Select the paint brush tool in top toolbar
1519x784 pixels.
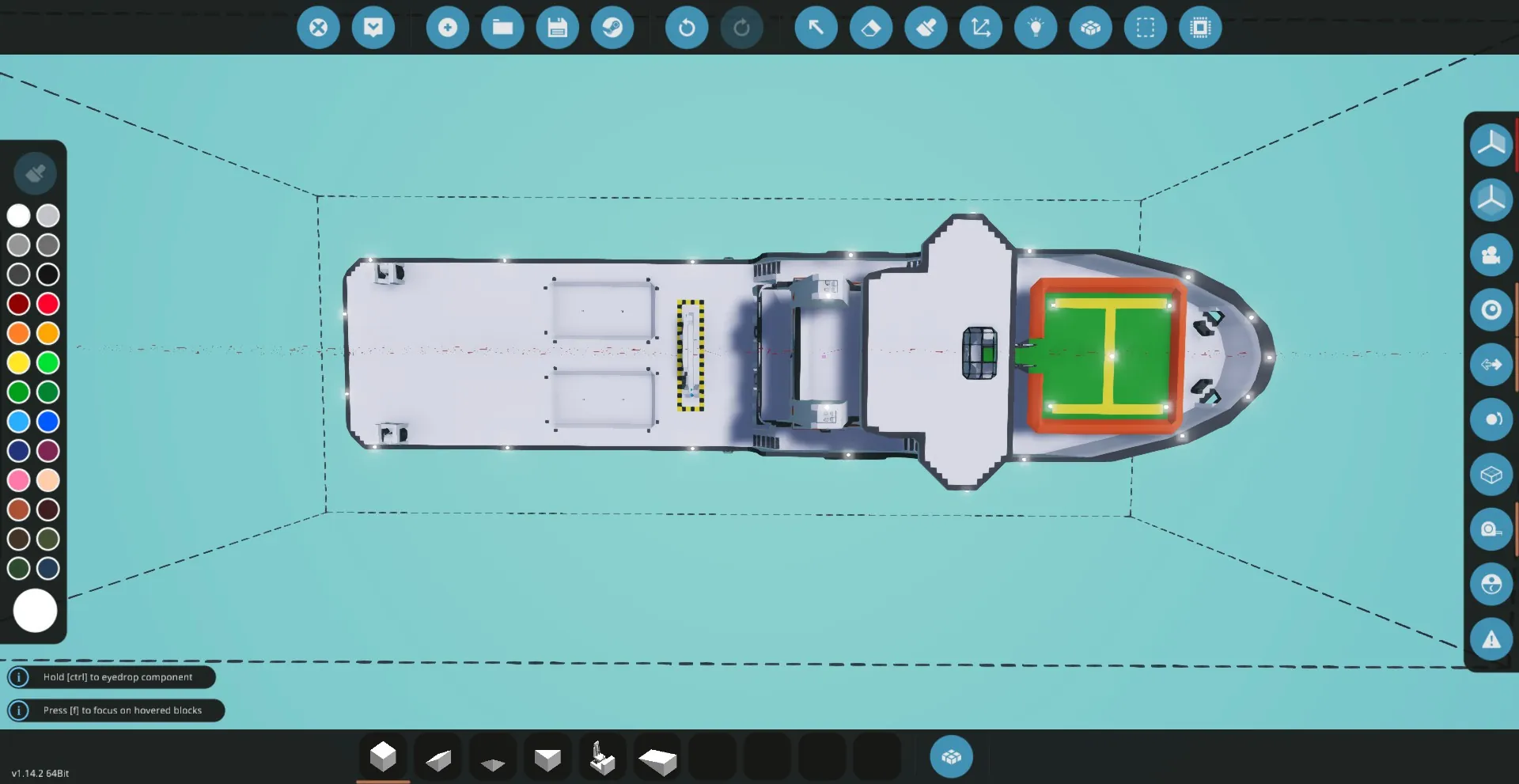click(x=926, y=28)
